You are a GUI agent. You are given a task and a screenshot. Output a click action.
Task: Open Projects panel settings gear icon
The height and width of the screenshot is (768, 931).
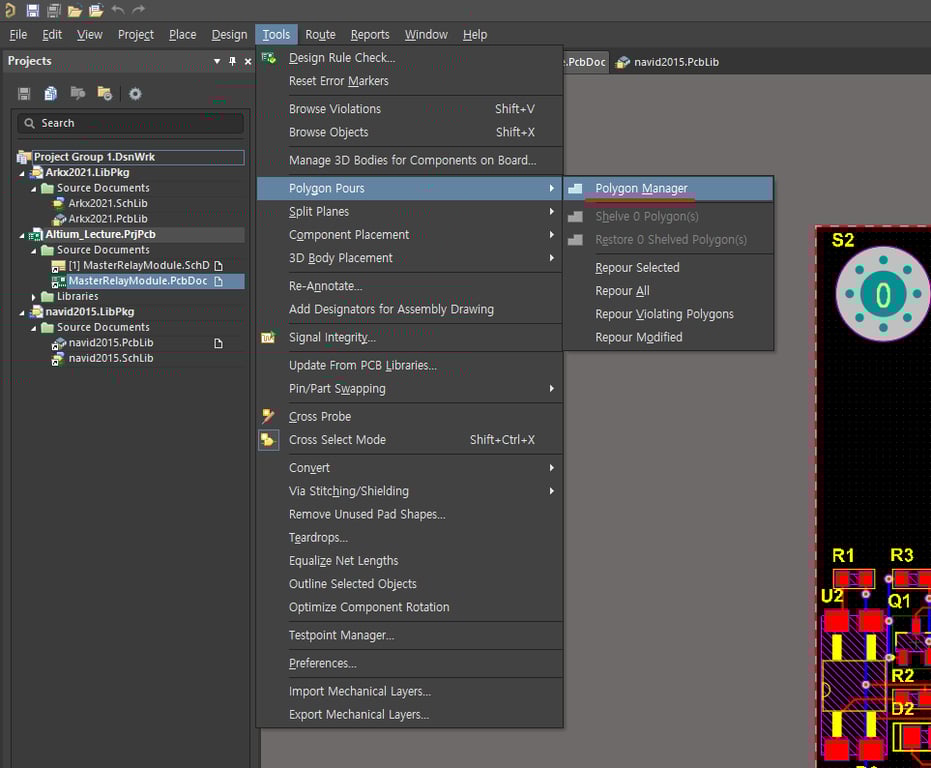point(135,94)
